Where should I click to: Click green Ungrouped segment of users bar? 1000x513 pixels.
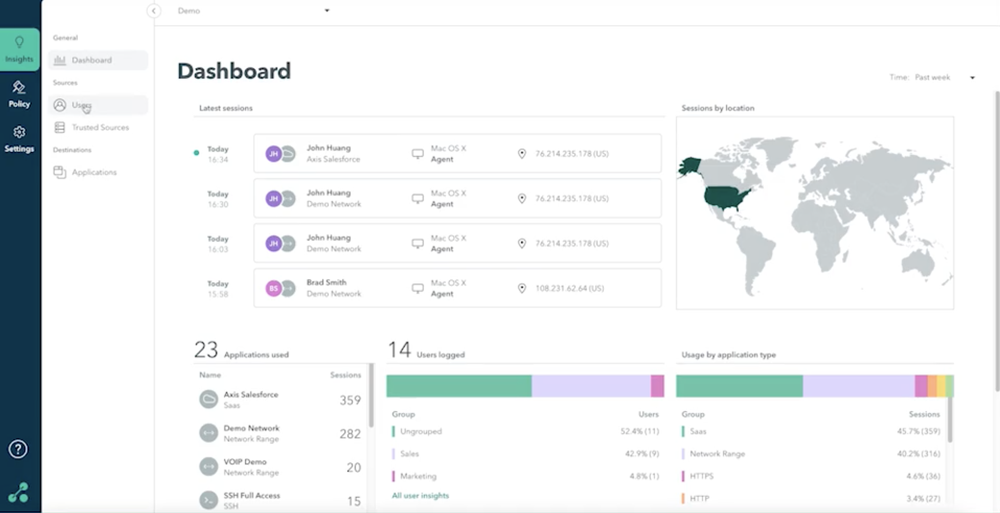(459, 386)
